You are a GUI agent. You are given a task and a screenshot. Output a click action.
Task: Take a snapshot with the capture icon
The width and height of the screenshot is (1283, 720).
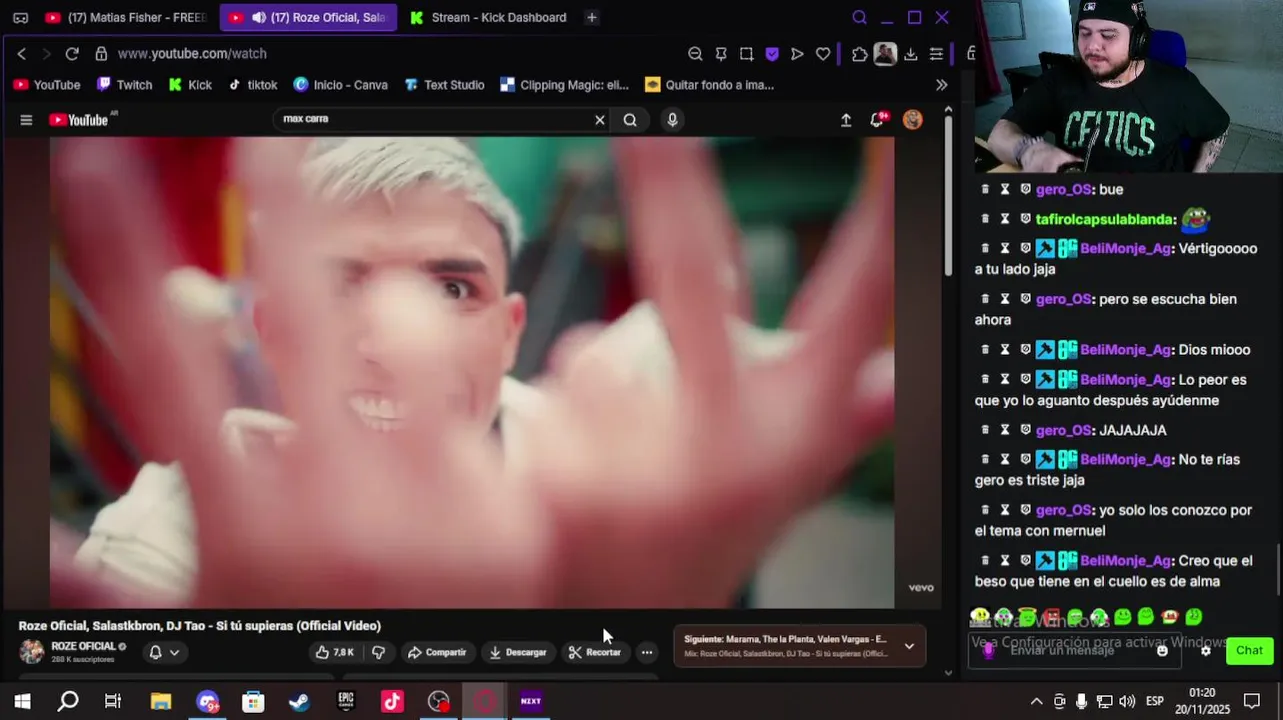(746, 54)
